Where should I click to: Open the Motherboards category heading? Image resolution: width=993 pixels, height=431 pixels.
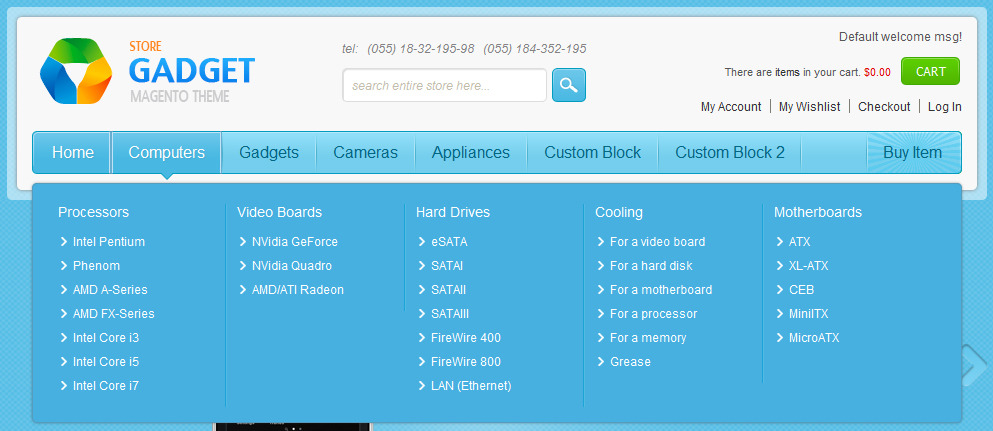[818, 212]
